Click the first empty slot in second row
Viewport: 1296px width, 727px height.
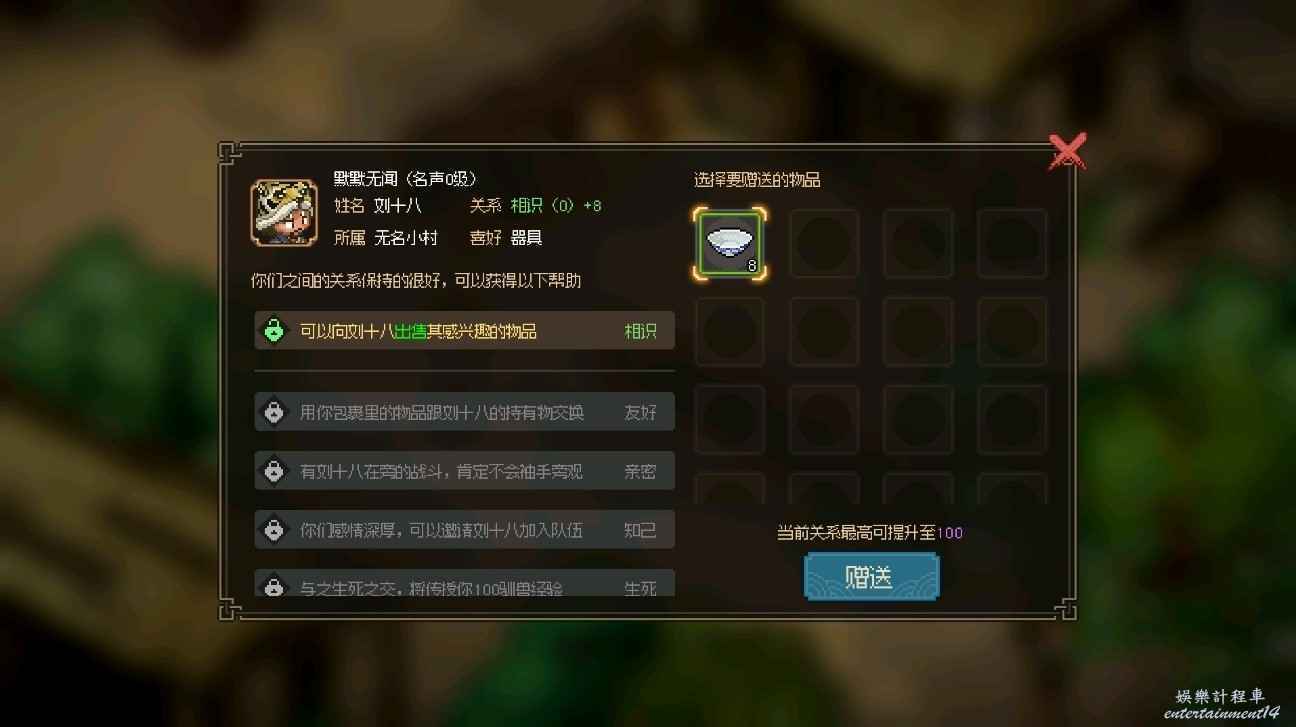pos(730,331)
